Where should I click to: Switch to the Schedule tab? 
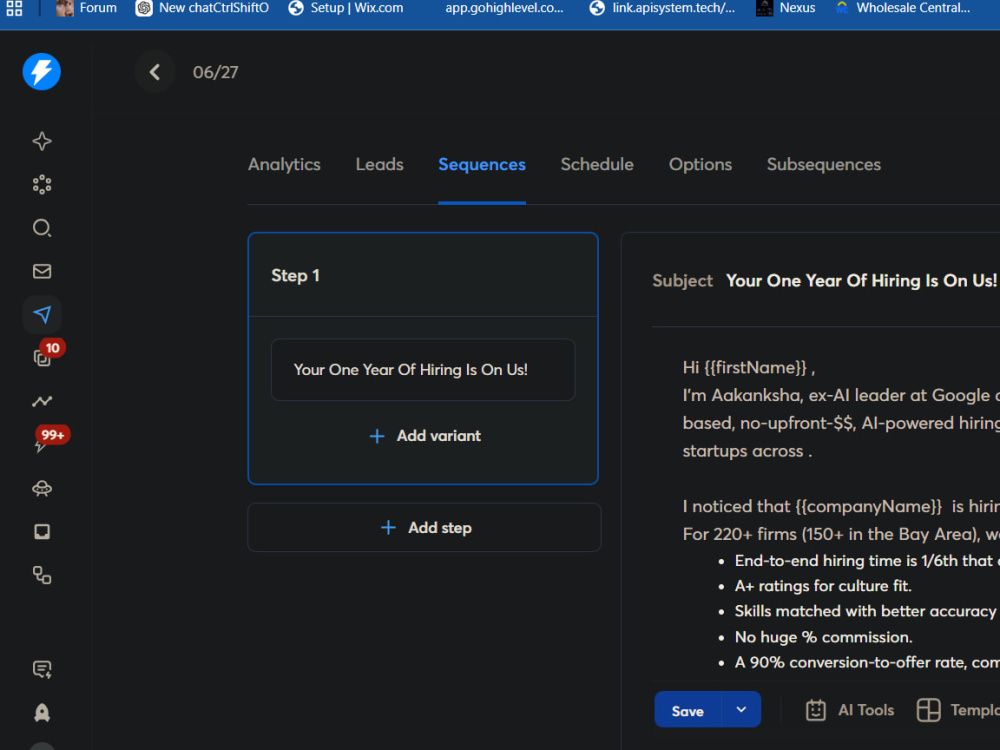coord(597,165)
